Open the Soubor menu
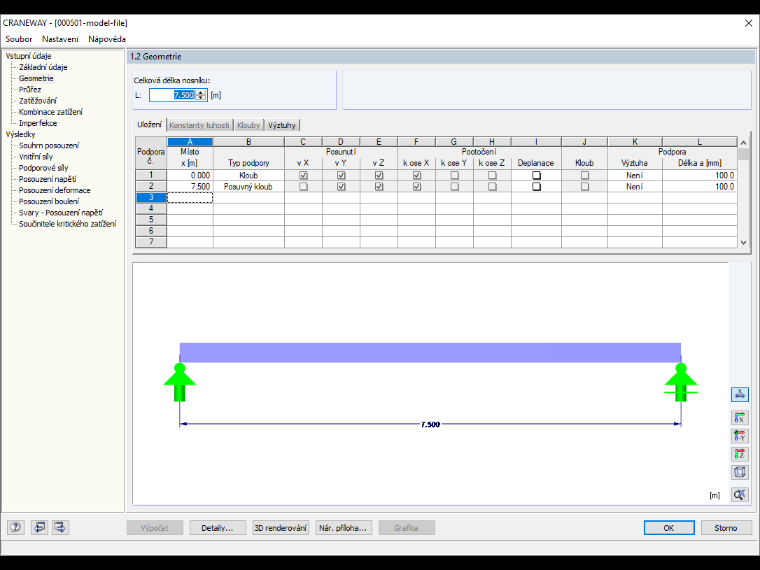760x570 pixels. click(x=18, y=39)
